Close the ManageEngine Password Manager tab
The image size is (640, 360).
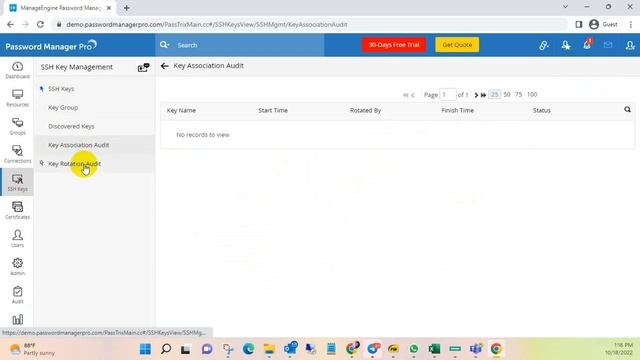109,8
